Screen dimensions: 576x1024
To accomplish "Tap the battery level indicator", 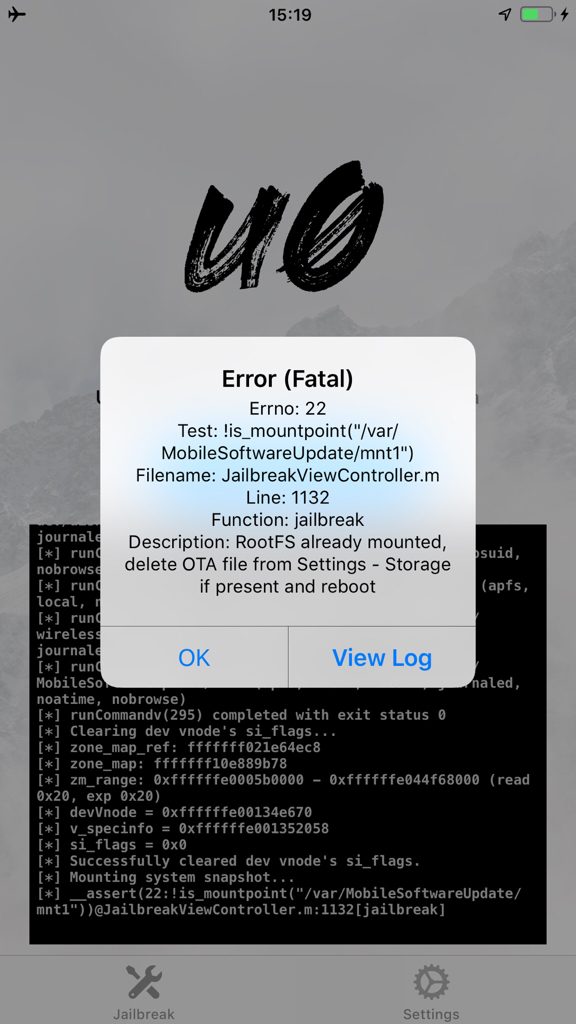I will [537, 14].
